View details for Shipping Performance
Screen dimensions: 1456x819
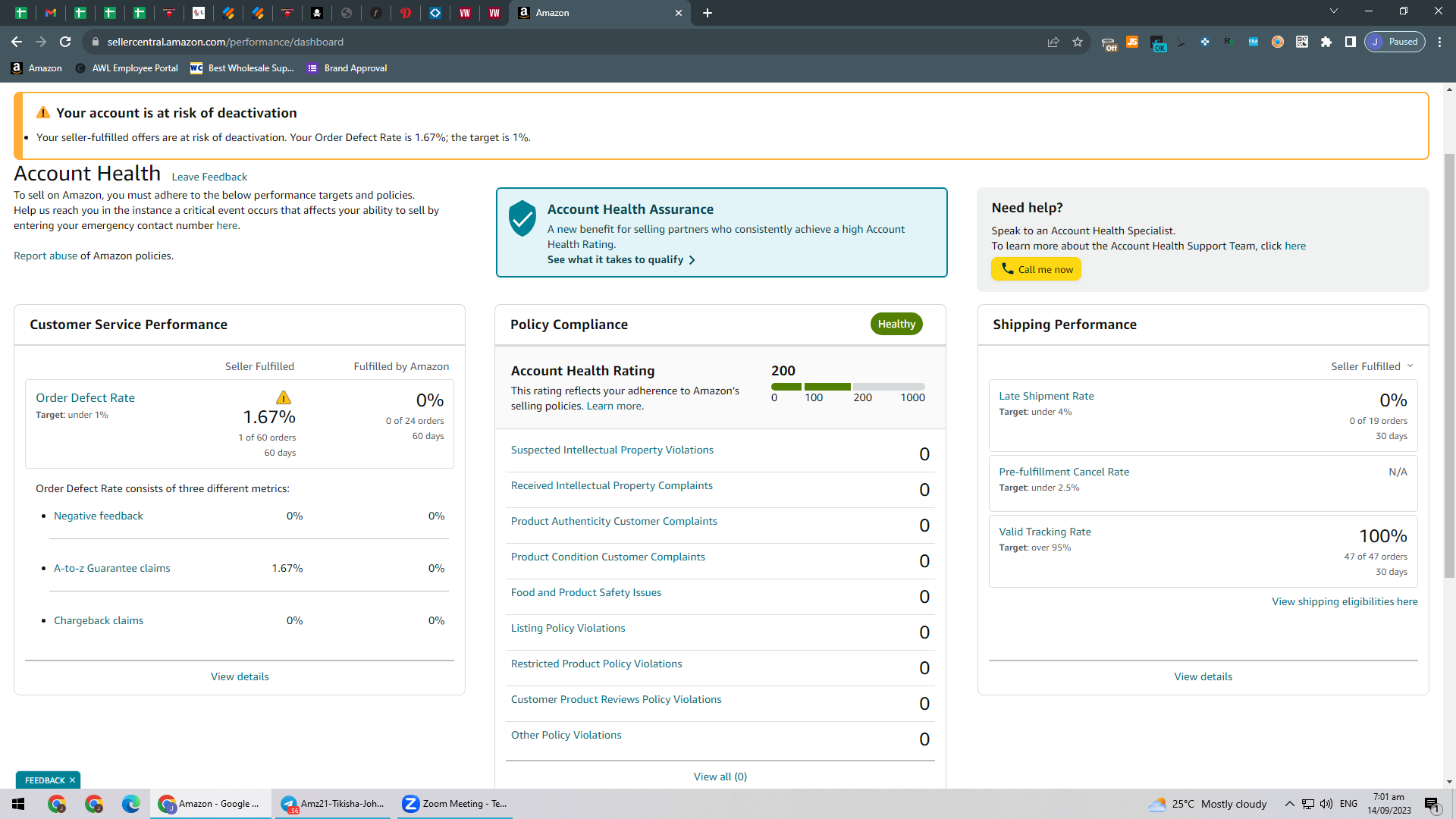[x=1203, y=676]
